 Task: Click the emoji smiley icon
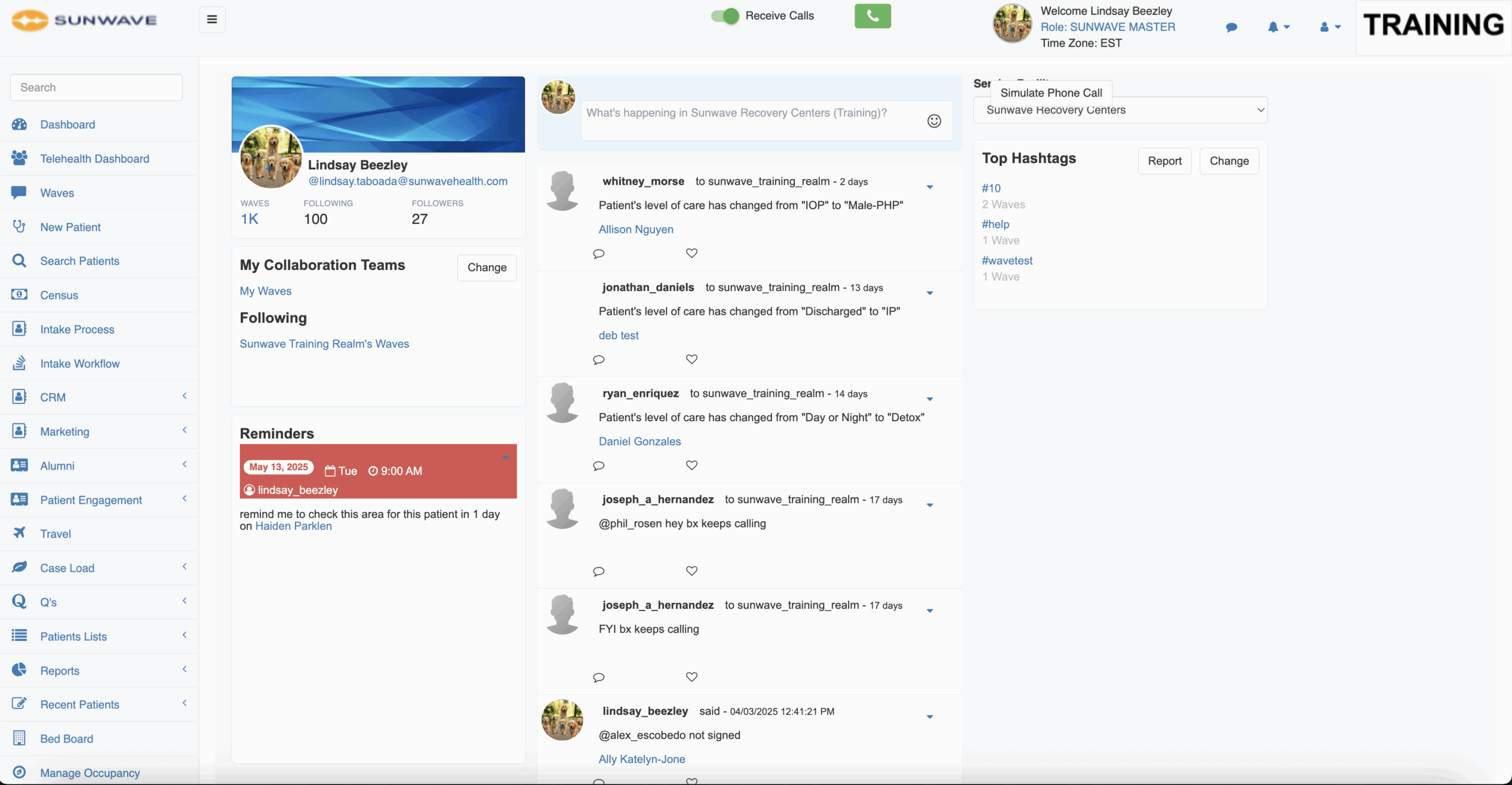(x=934, y=121)
